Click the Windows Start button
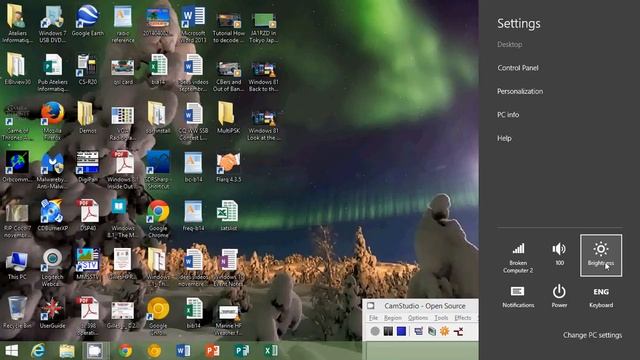 click(x=11, y=351)
